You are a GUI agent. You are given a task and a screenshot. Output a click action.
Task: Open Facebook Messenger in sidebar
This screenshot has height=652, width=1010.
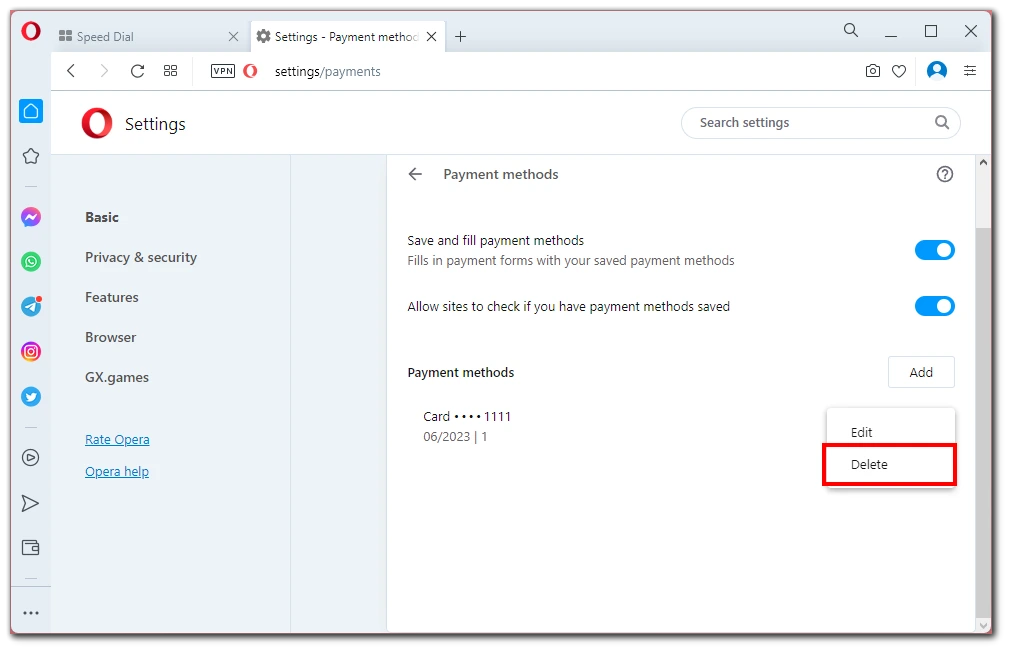31,217
